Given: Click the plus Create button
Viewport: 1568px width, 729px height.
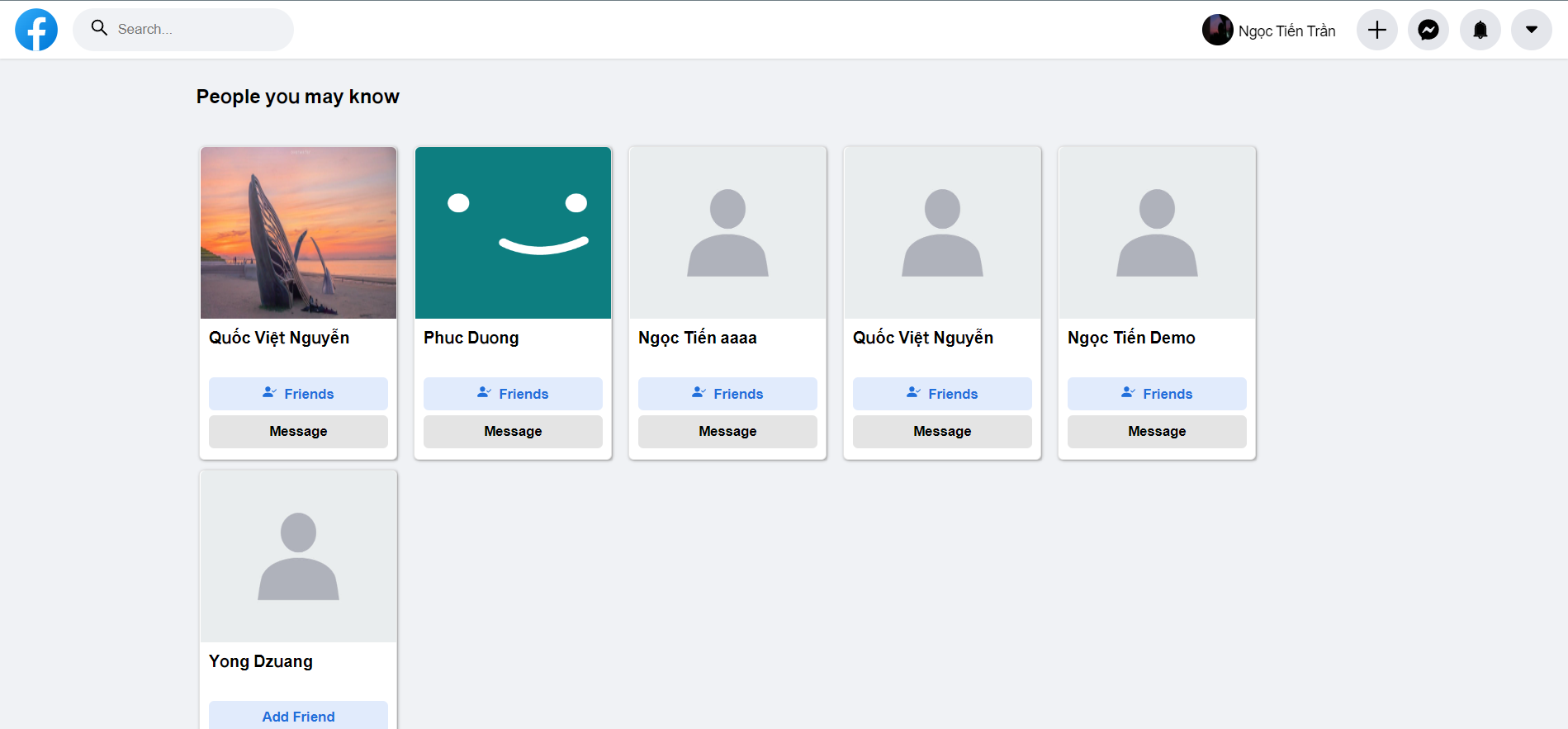Looking at the screenshot, I should [x=1377, y=30].
